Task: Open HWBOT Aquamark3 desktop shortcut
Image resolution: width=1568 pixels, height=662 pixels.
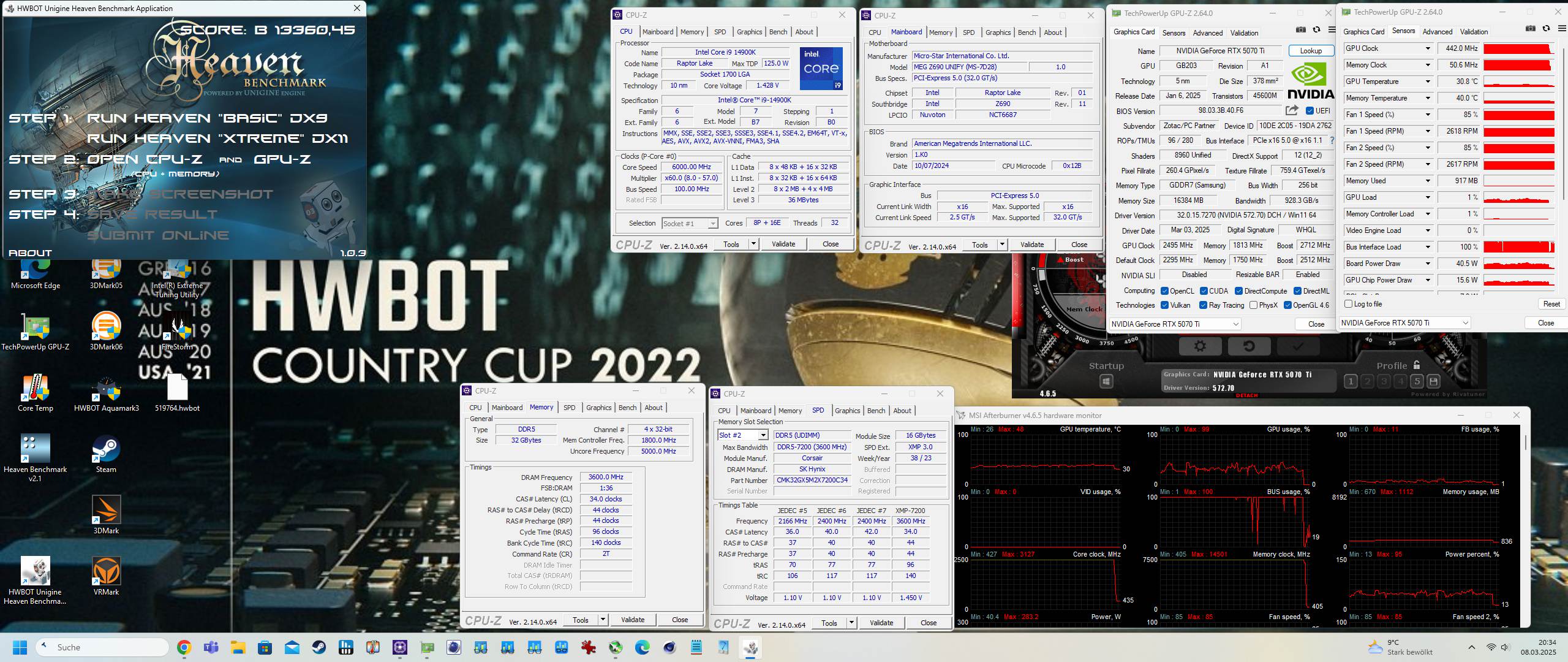Action: 106,392
